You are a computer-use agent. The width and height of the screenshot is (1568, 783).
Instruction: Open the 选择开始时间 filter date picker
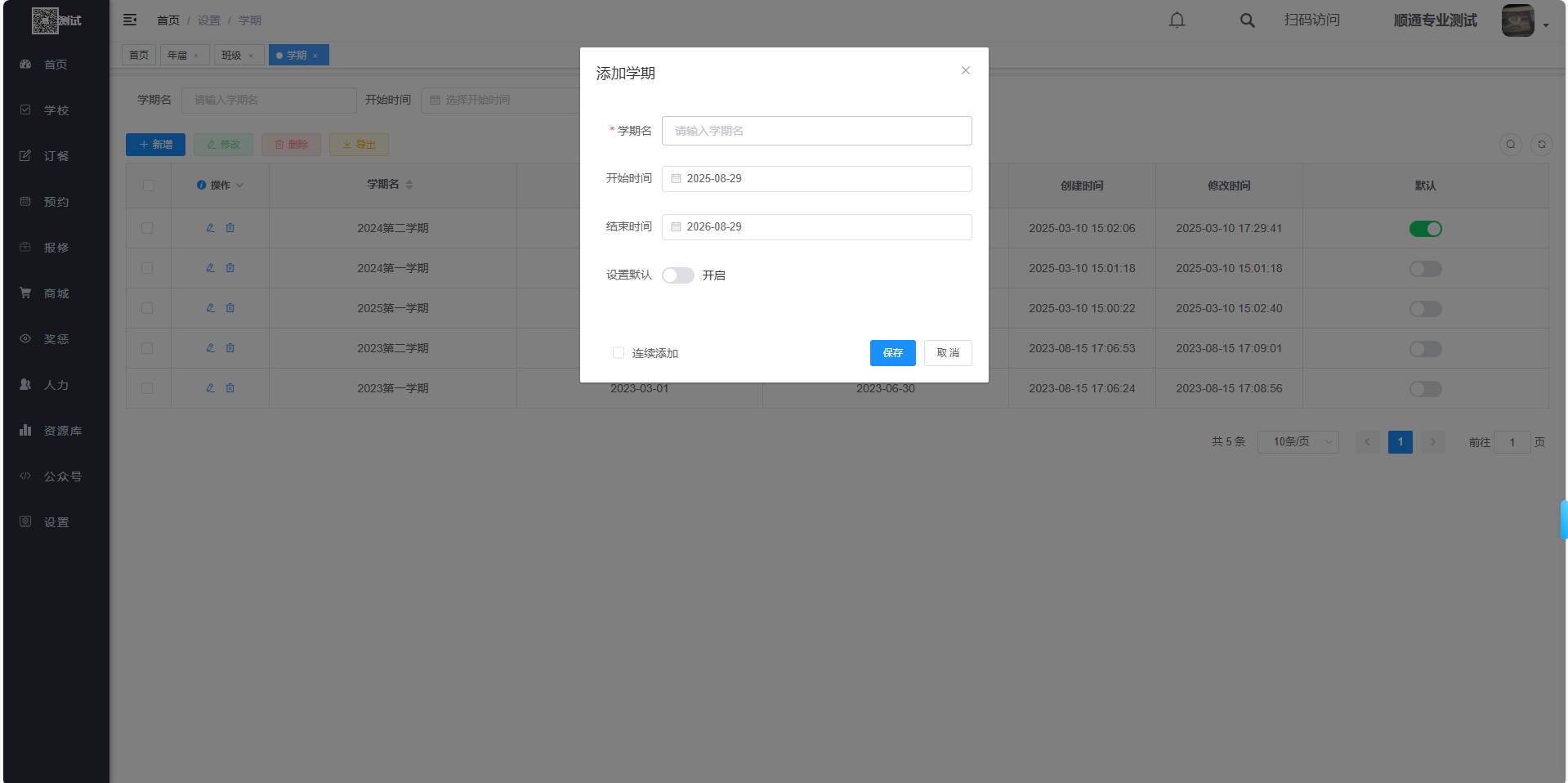(x=500, y=100)
